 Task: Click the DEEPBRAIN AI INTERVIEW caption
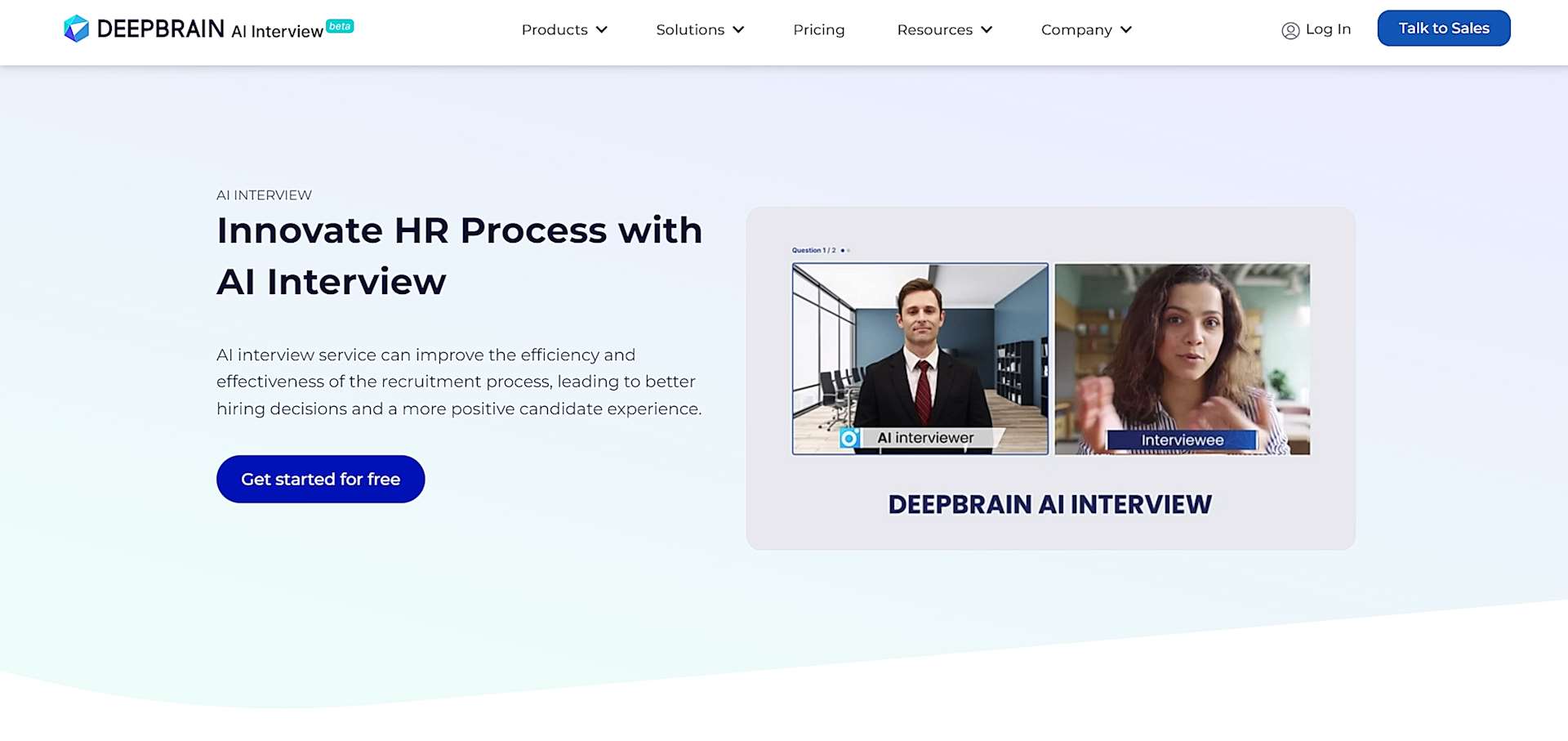click(x=1049, y=504)
